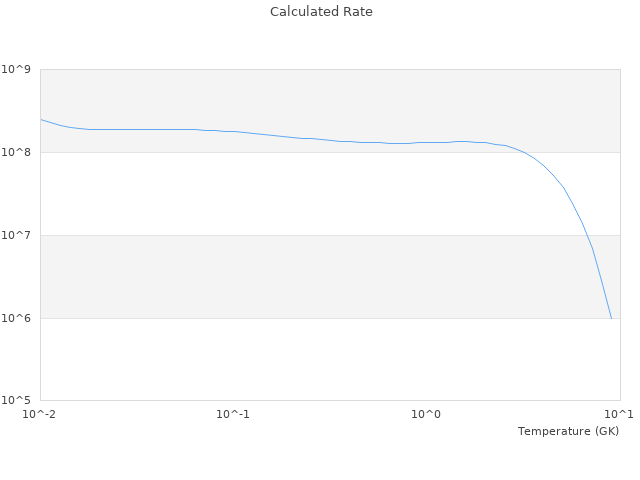640x480 pixels.
Task: Select the 10^8 y-axis tick label
Action: coord(18,153)
